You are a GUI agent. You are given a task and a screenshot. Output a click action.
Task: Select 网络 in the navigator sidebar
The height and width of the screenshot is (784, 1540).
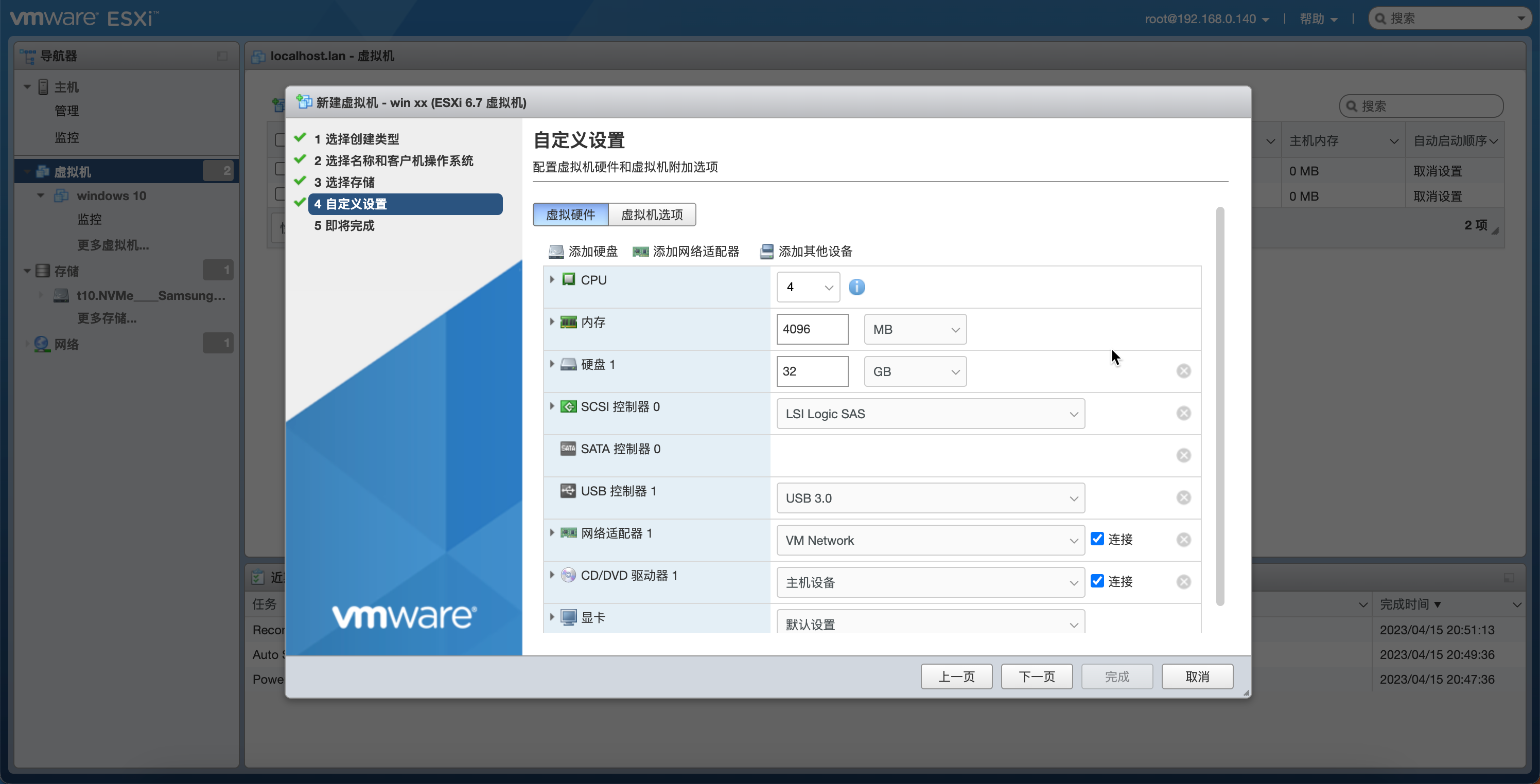(66, 344)
